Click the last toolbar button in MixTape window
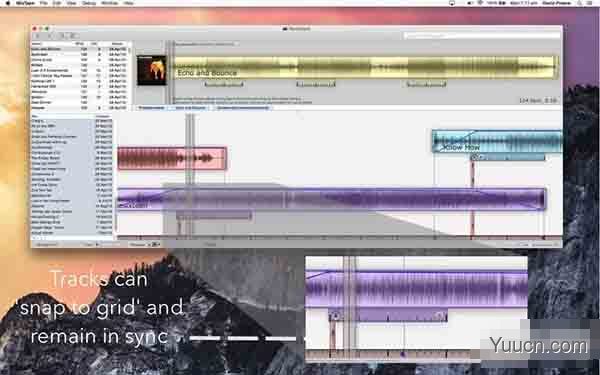600x375 pixels. click(73, 36)
